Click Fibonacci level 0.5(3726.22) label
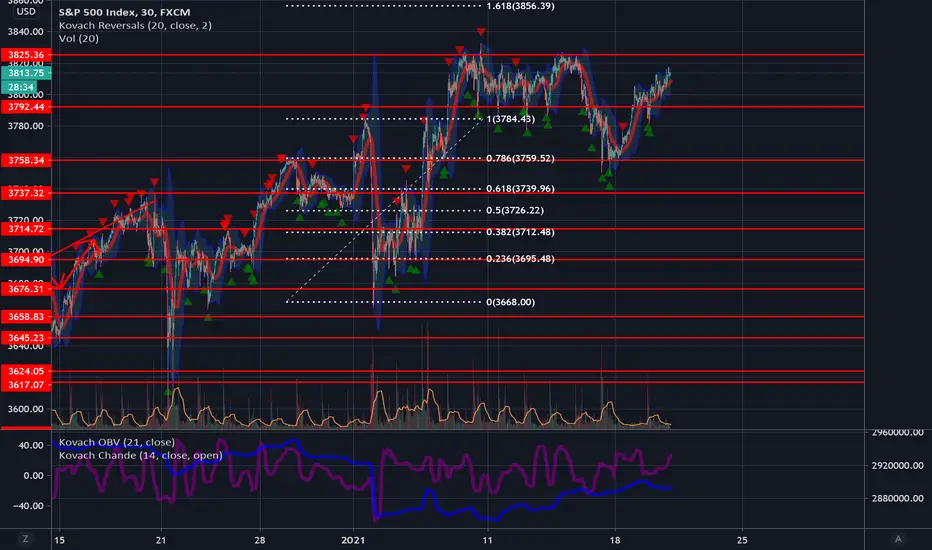 [x=515, y=210]
